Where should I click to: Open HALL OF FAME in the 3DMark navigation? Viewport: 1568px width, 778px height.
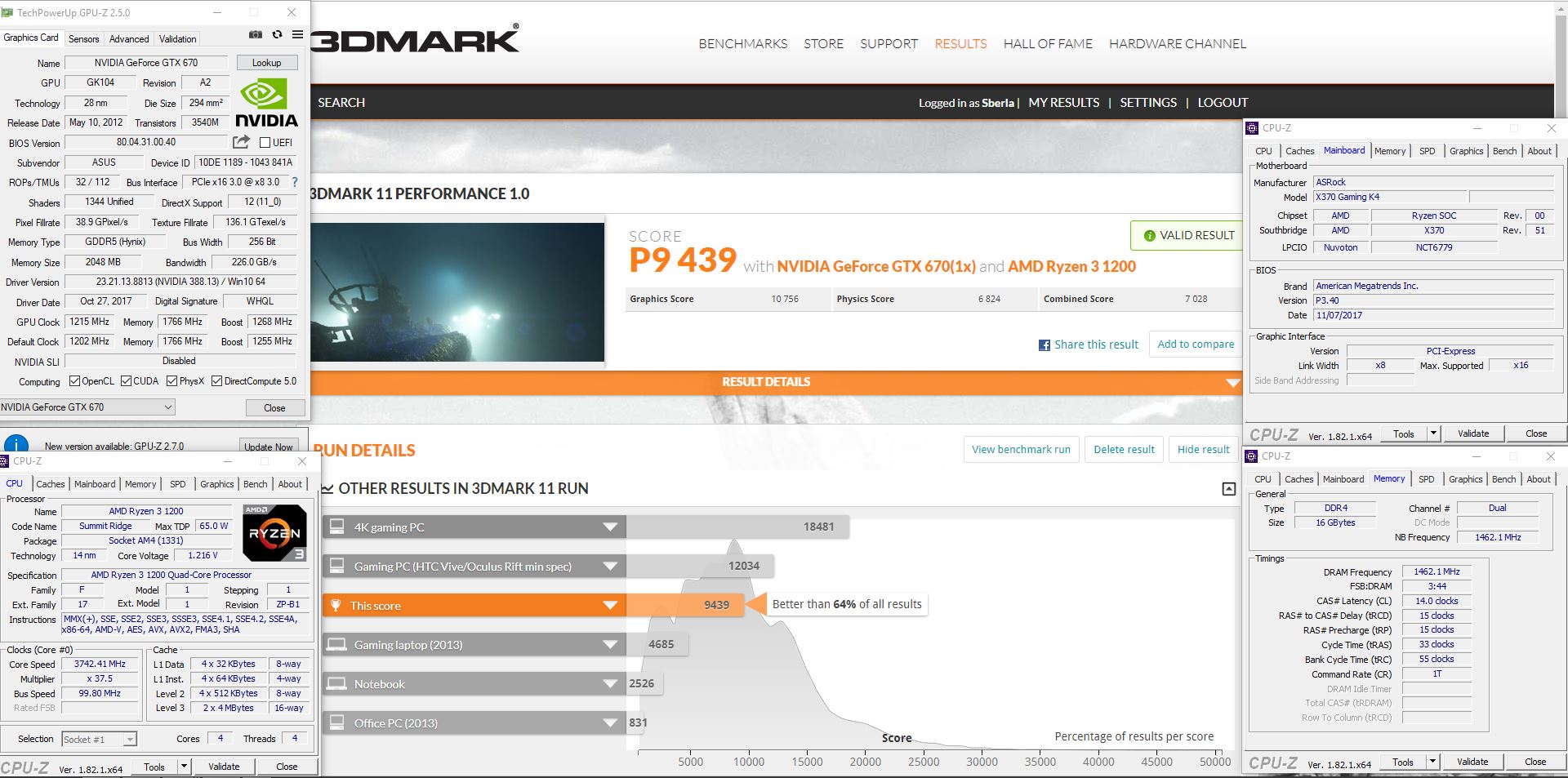tap(1048, 44)
